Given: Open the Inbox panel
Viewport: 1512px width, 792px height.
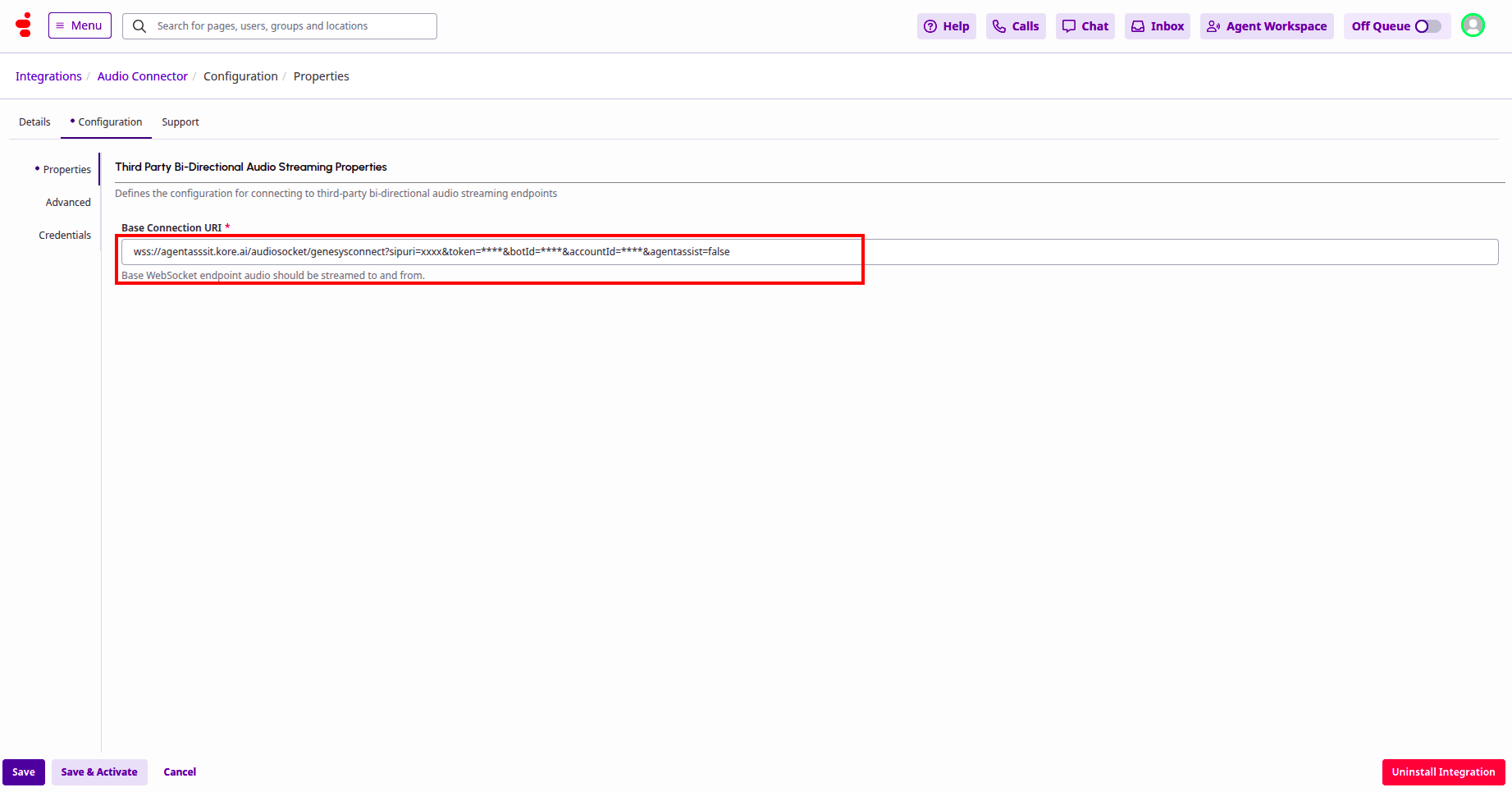Looking at the screenshot, I should (x=1157, y=26).
